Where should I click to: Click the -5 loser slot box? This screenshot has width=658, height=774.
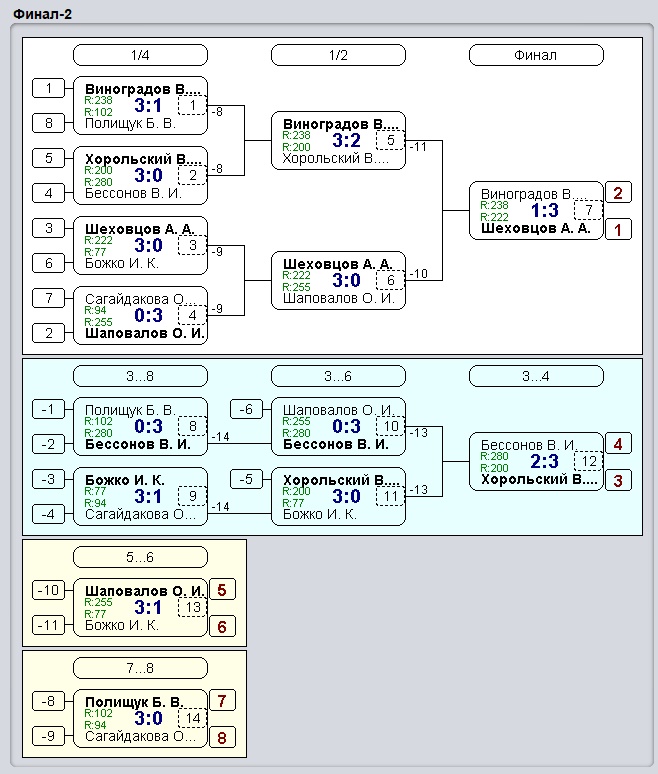coord(246,479)
